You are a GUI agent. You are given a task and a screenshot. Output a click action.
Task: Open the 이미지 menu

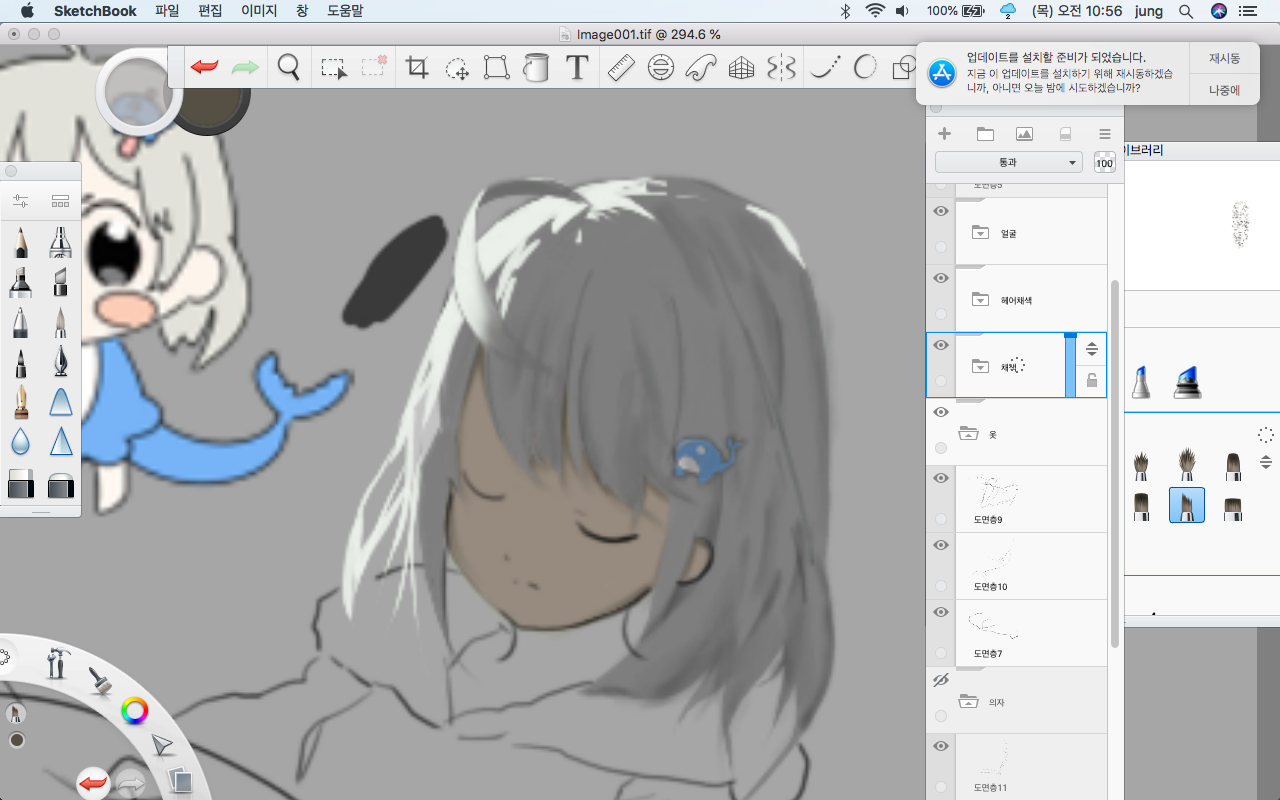click(259, 11)
